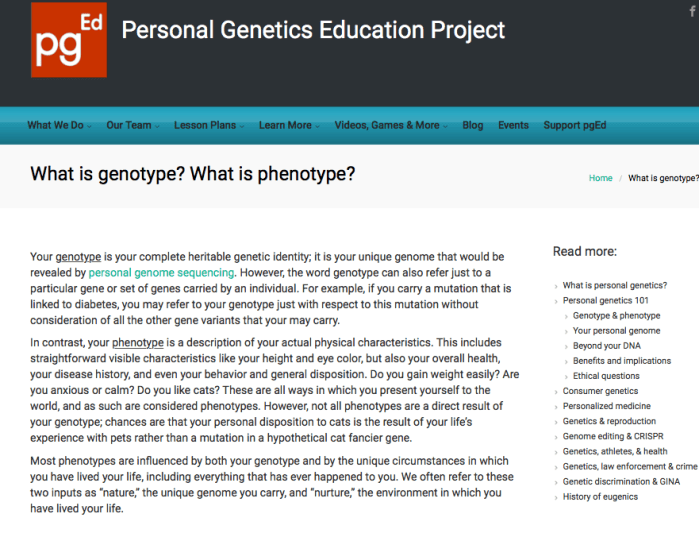The image size is (699, 537).
Task: Open What is personal genetics? sidebar link
Action: click(614, 285)
